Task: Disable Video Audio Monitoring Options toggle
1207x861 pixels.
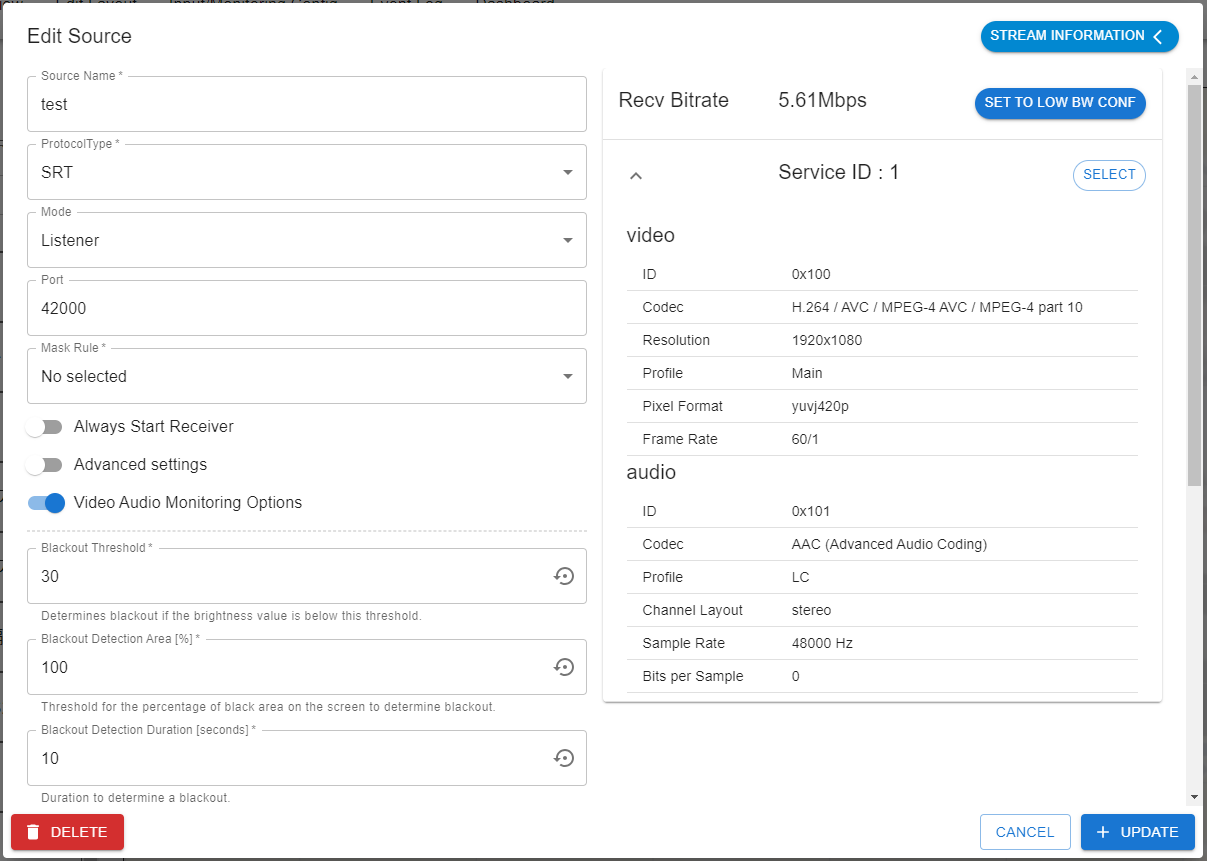Action: pyautogui.click(x=45, y=503)
